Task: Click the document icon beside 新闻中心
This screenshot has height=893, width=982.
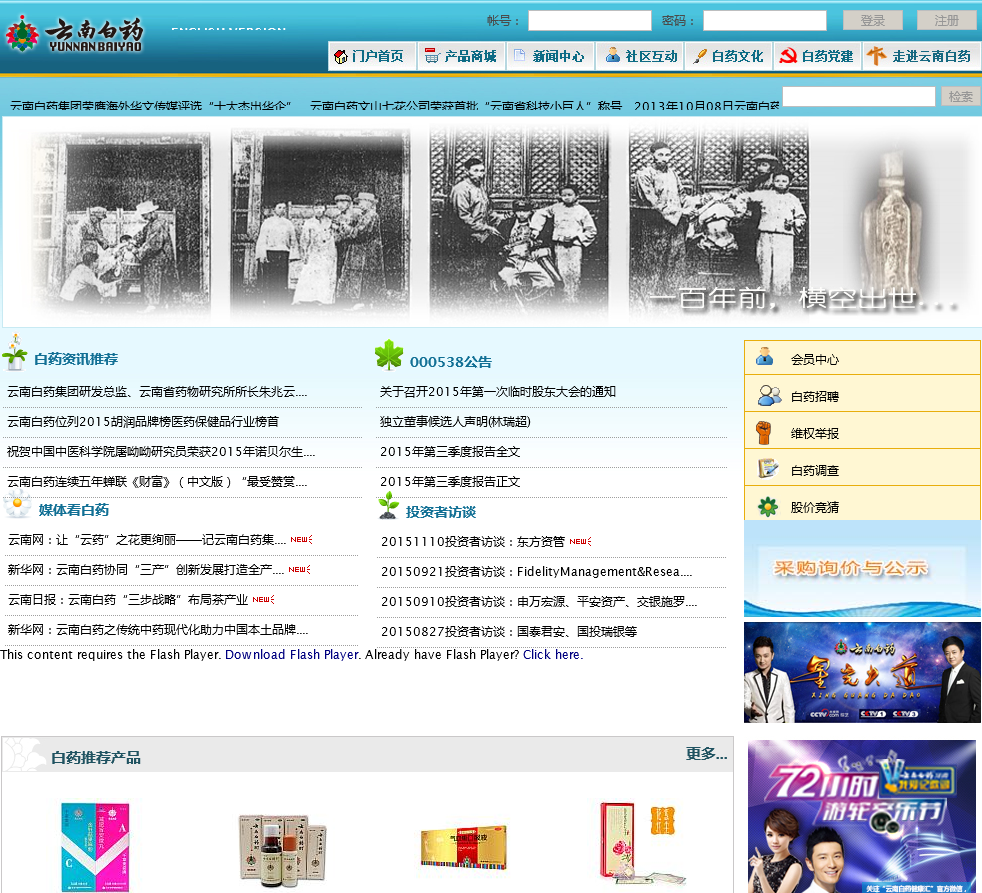Action: point(519,55)
